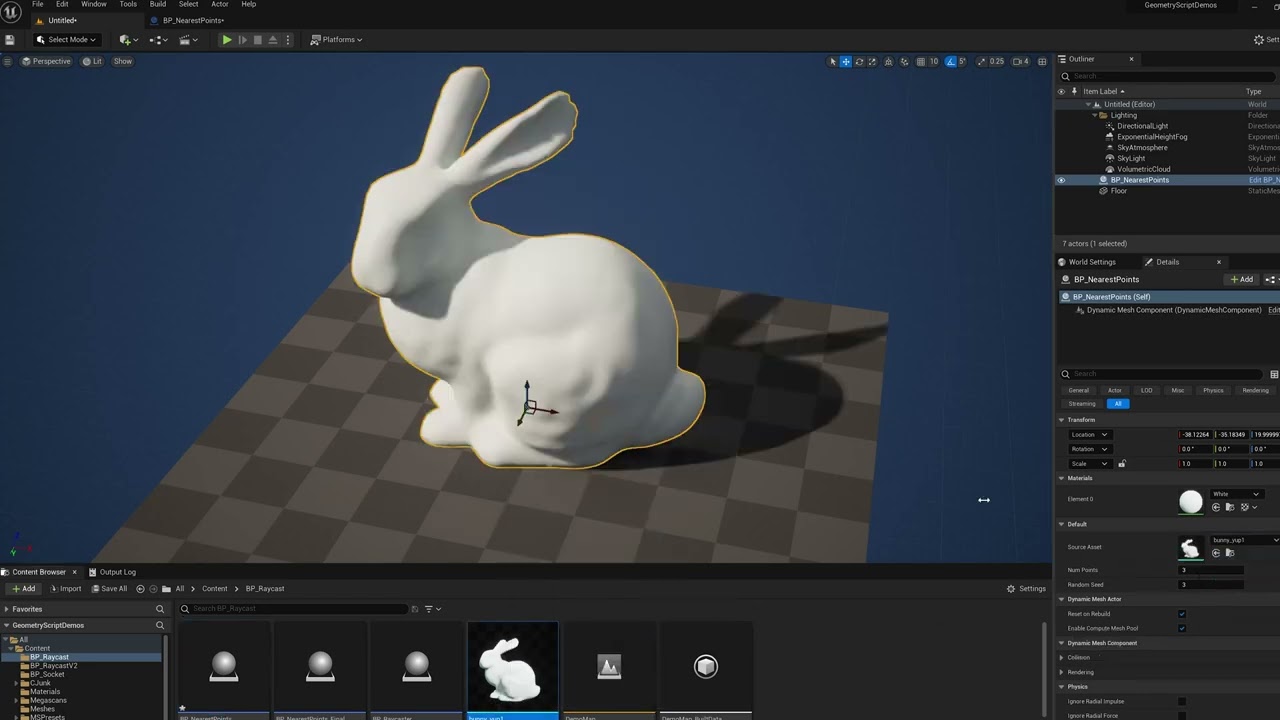
Task: Filter details by the LOD category
Action: coord(1146,390)
